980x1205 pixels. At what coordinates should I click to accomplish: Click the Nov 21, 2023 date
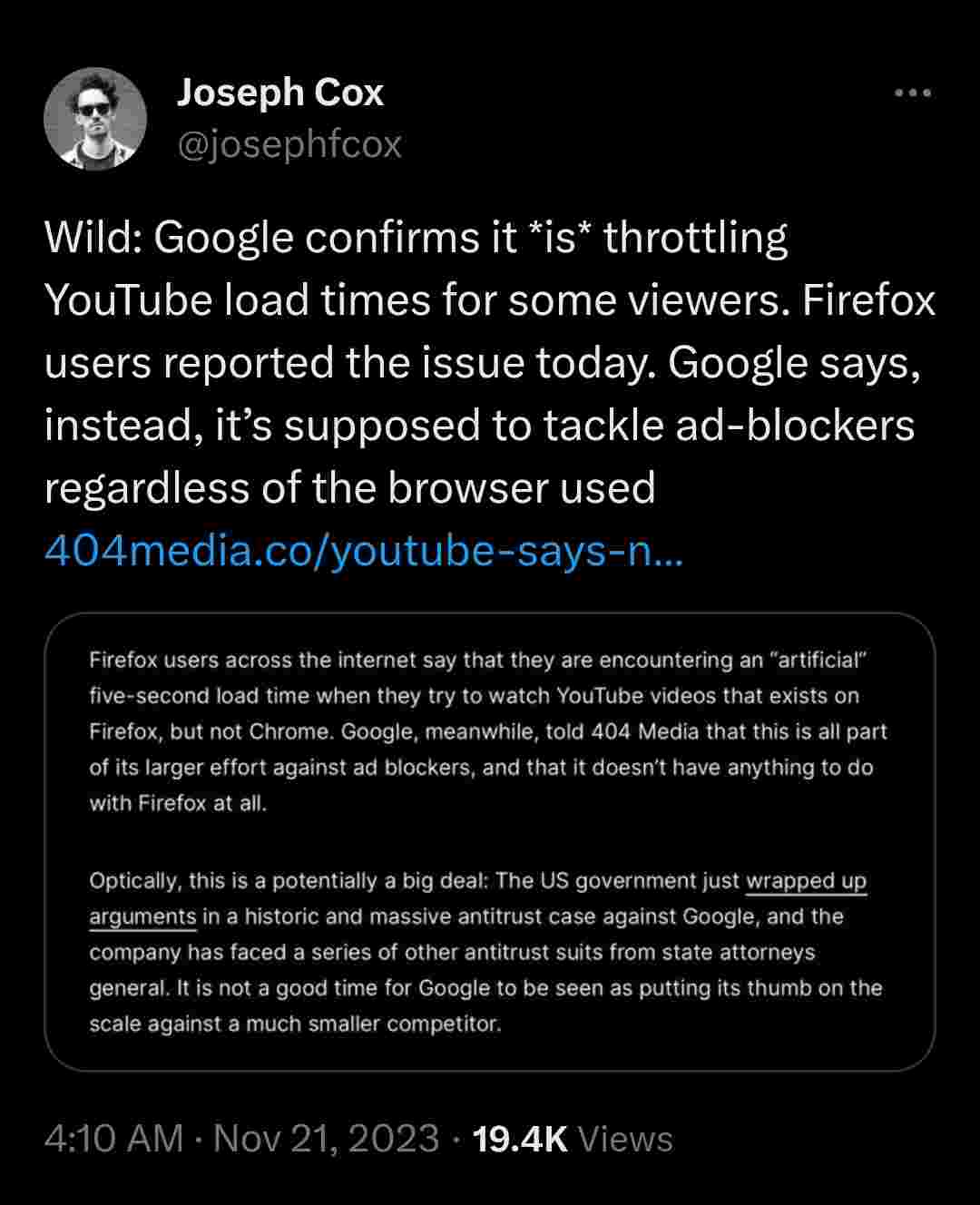[x=326, y=1139]
